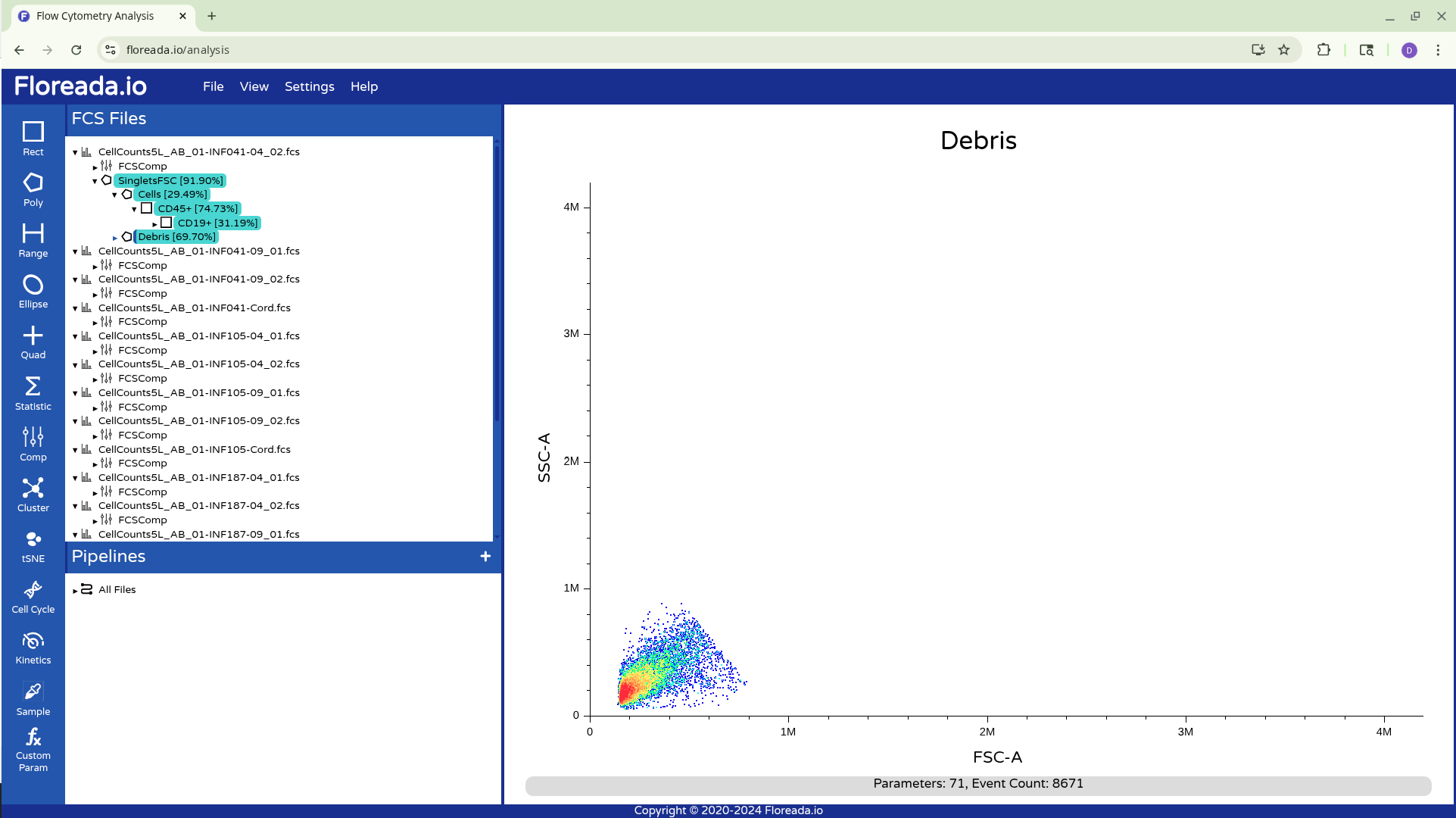Image resolution: width=1456 pixels, height=818 pixels.
Task: Open the Kinetics tool
Action: pyautogui.click(x=33, y=648)
